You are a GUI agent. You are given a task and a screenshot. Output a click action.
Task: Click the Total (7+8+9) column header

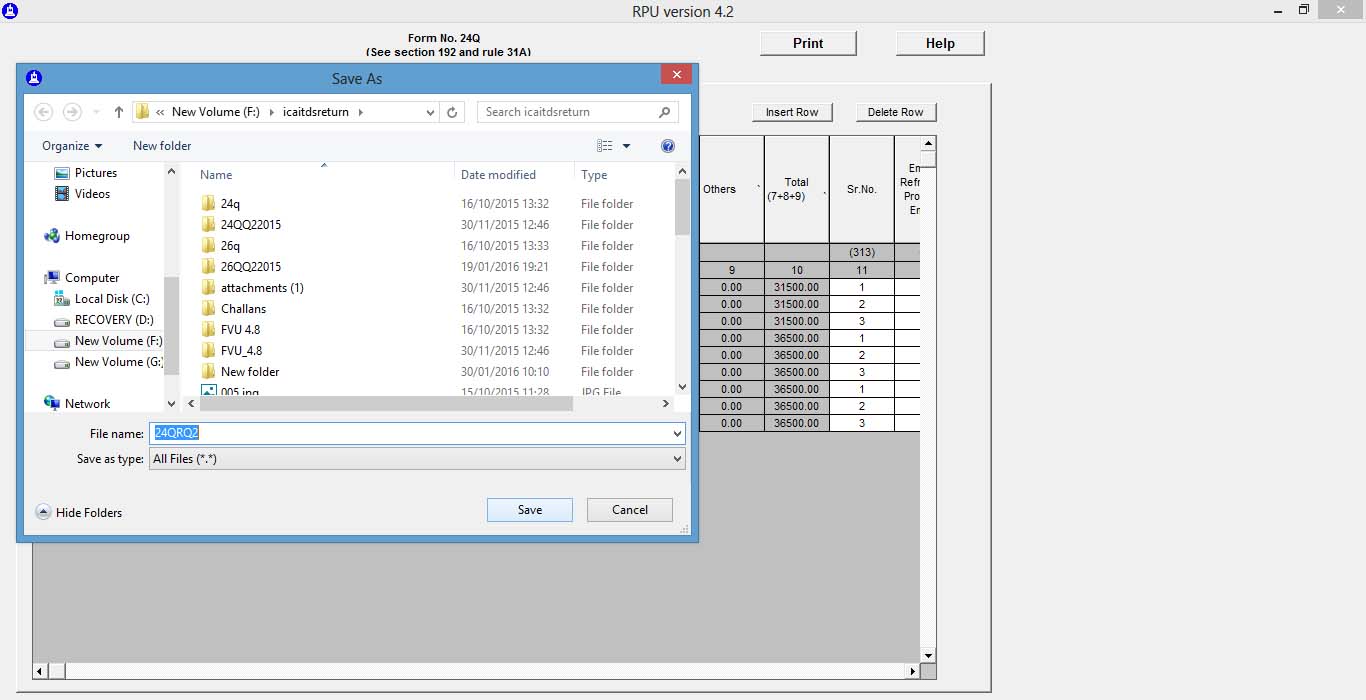796,189
